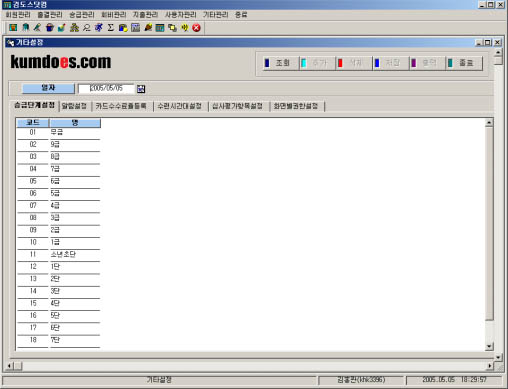Click the blue trash bucket toolbar icon
Image resolution: width=508 pixels, height=389 pixels.
[x=50, y=28]
